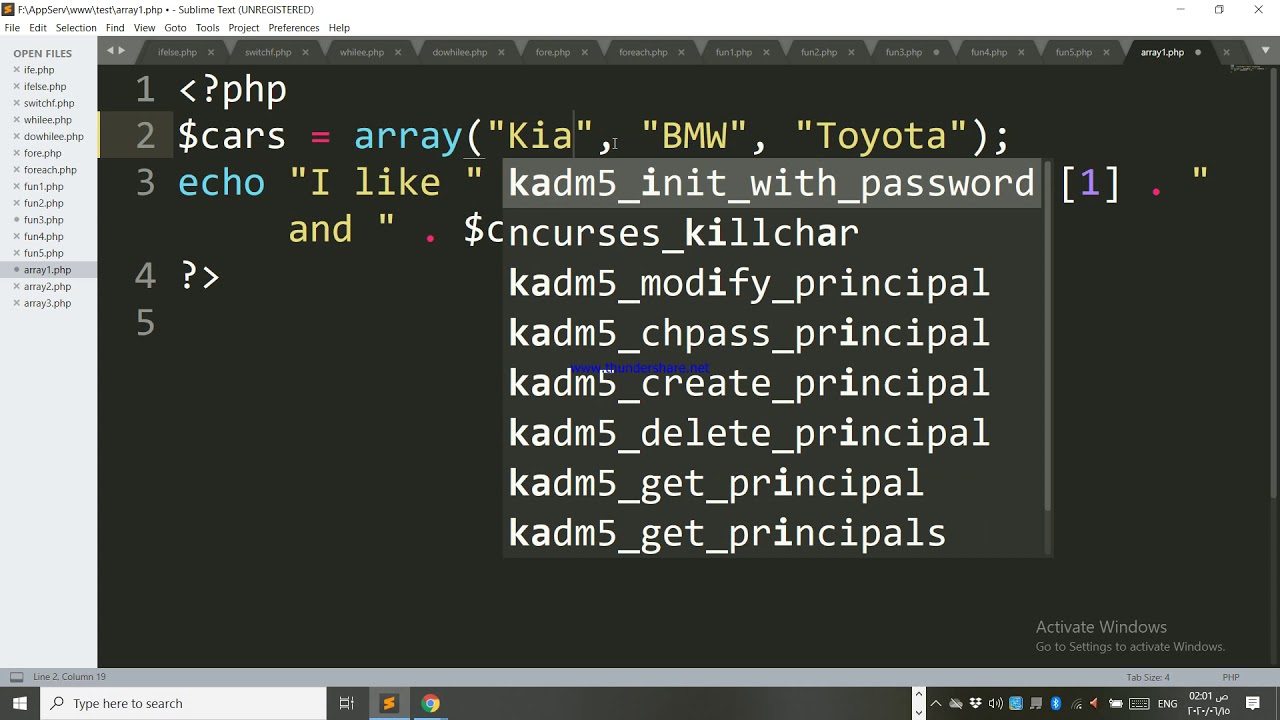Show hidden tray icons chevron
Viewport: 1280px width, 720px height.
(935, 703)
